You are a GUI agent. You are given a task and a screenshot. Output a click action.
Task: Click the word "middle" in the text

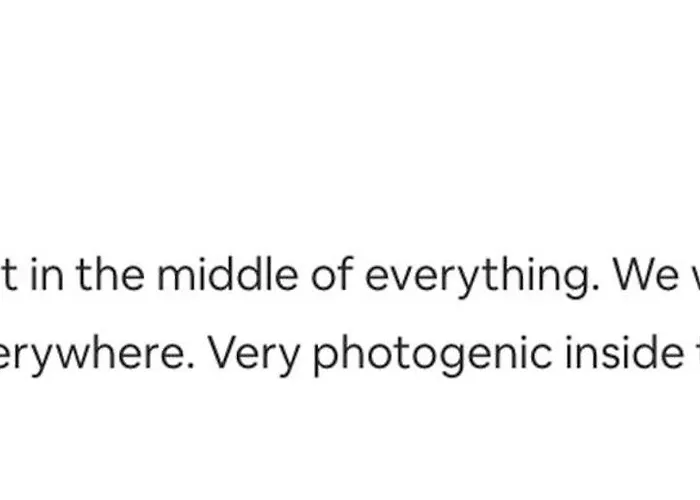point(227,275)
